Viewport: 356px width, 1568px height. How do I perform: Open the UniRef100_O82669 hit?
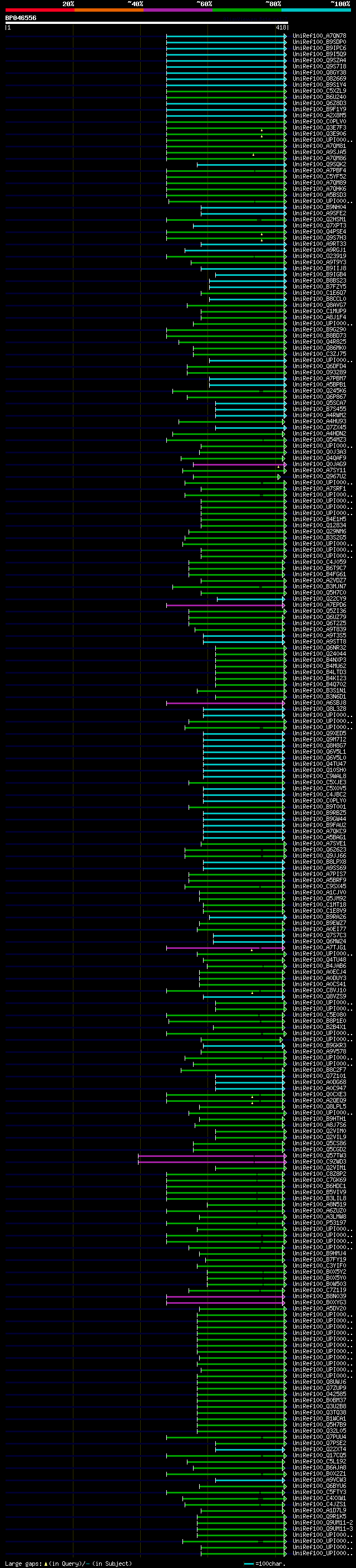pyautogui.click(x=319, y=78)
